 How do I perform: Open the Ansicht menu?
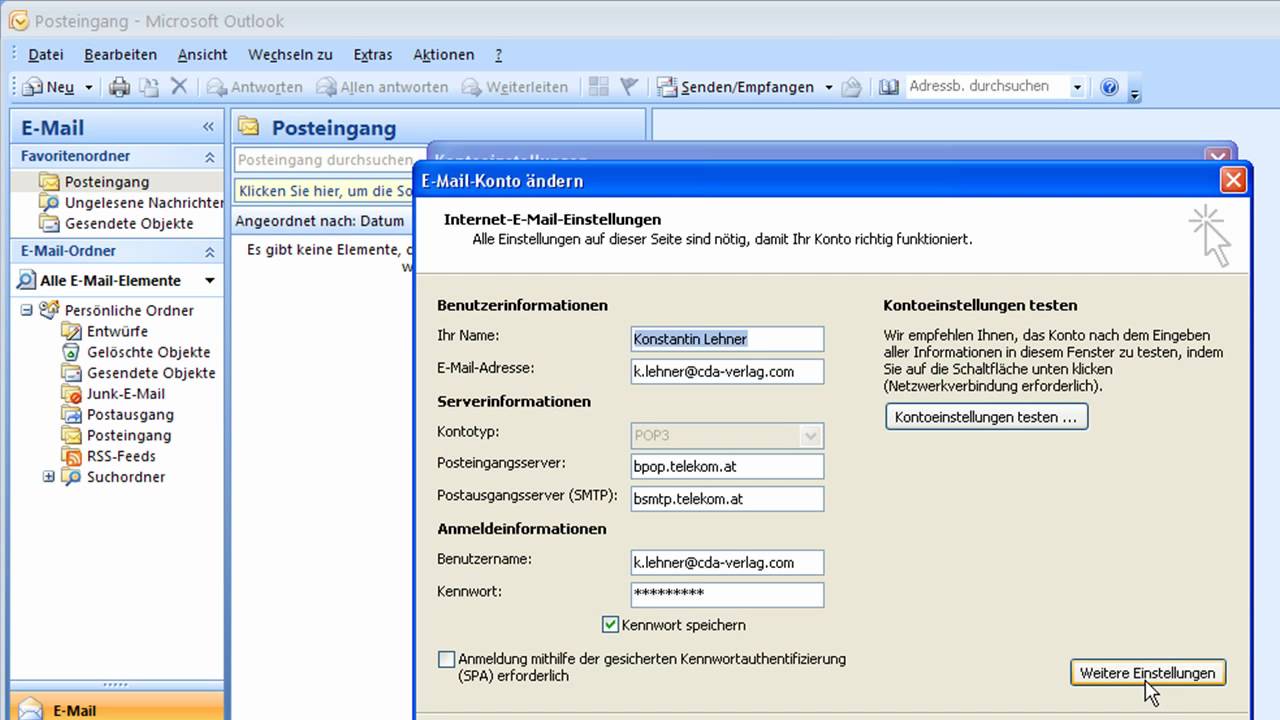(x=203, y=55)
